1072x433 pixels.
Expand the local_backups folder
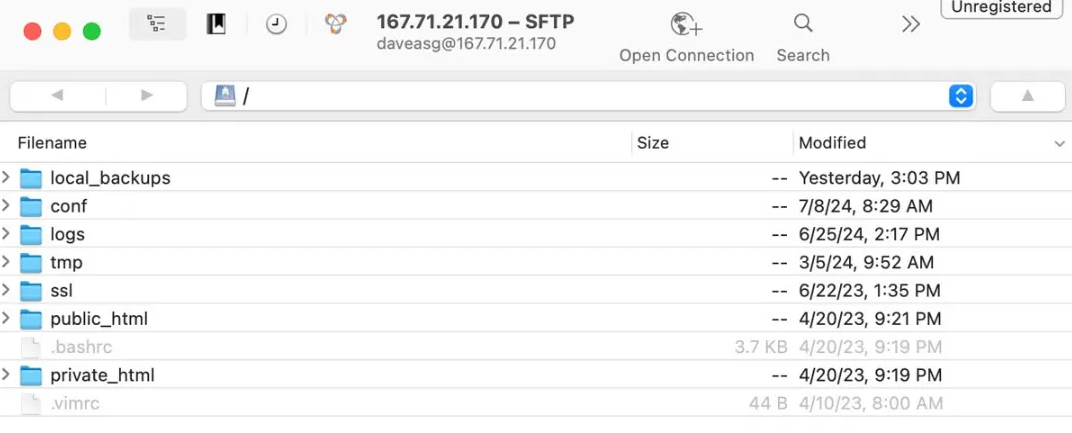point(7,178)
